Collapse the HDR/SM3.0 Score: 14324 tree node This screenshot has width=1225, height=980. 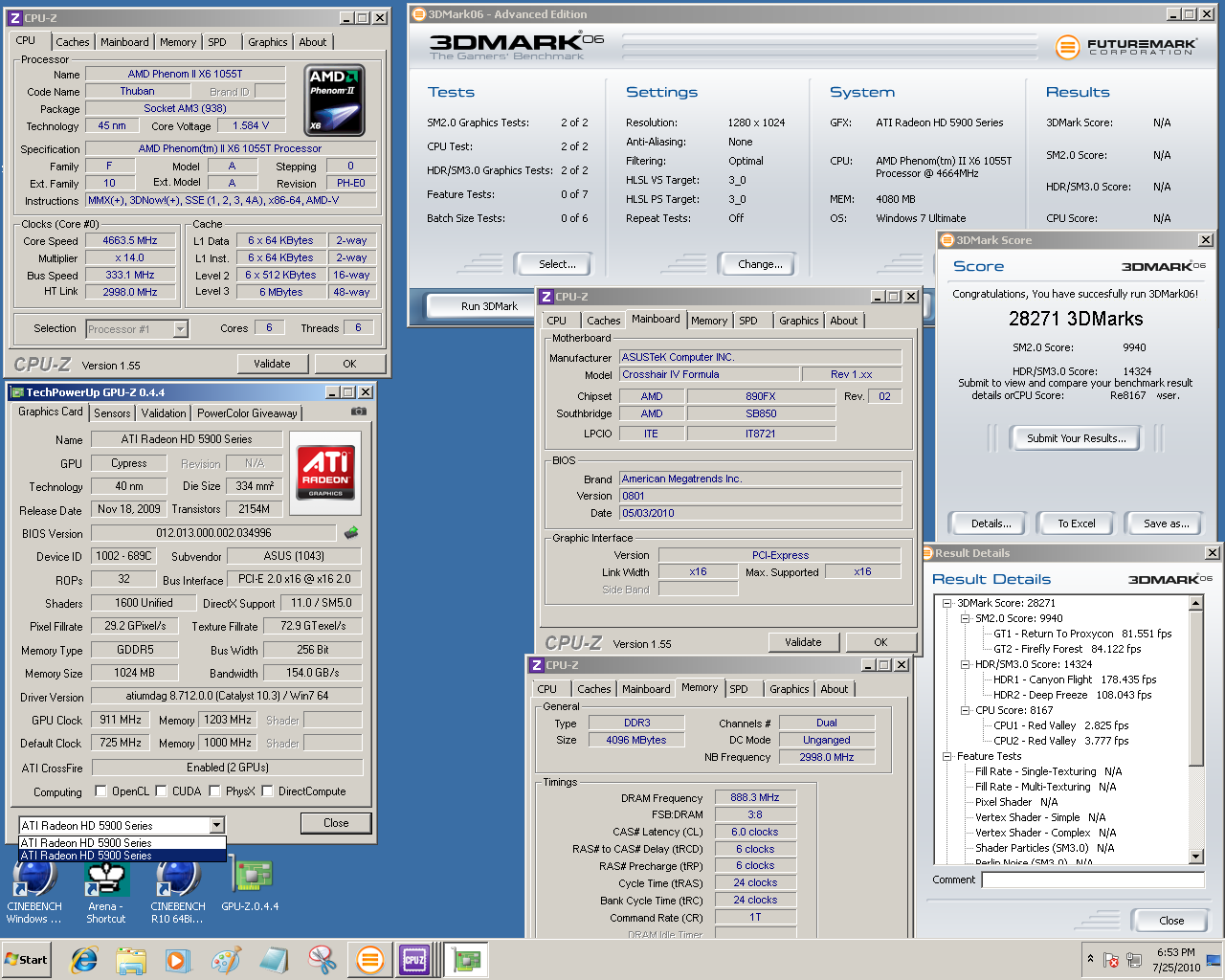[965, 664]
